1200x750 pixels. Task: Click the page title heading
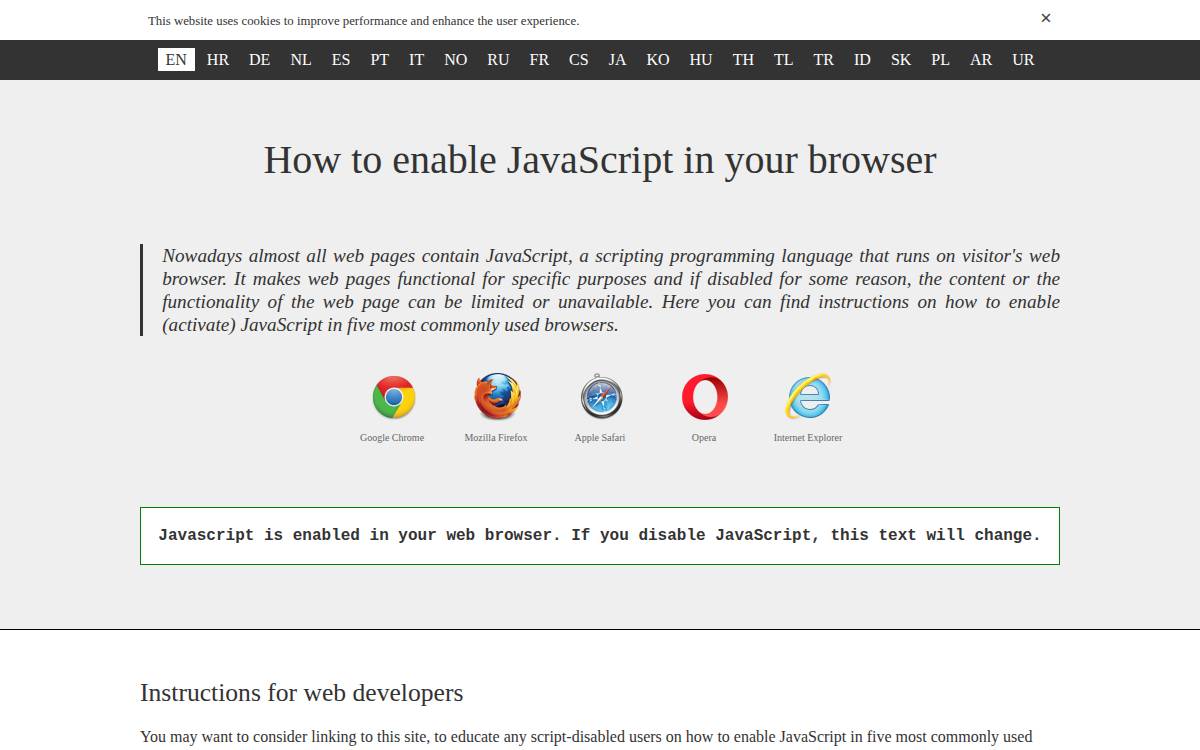coord(600,160)
